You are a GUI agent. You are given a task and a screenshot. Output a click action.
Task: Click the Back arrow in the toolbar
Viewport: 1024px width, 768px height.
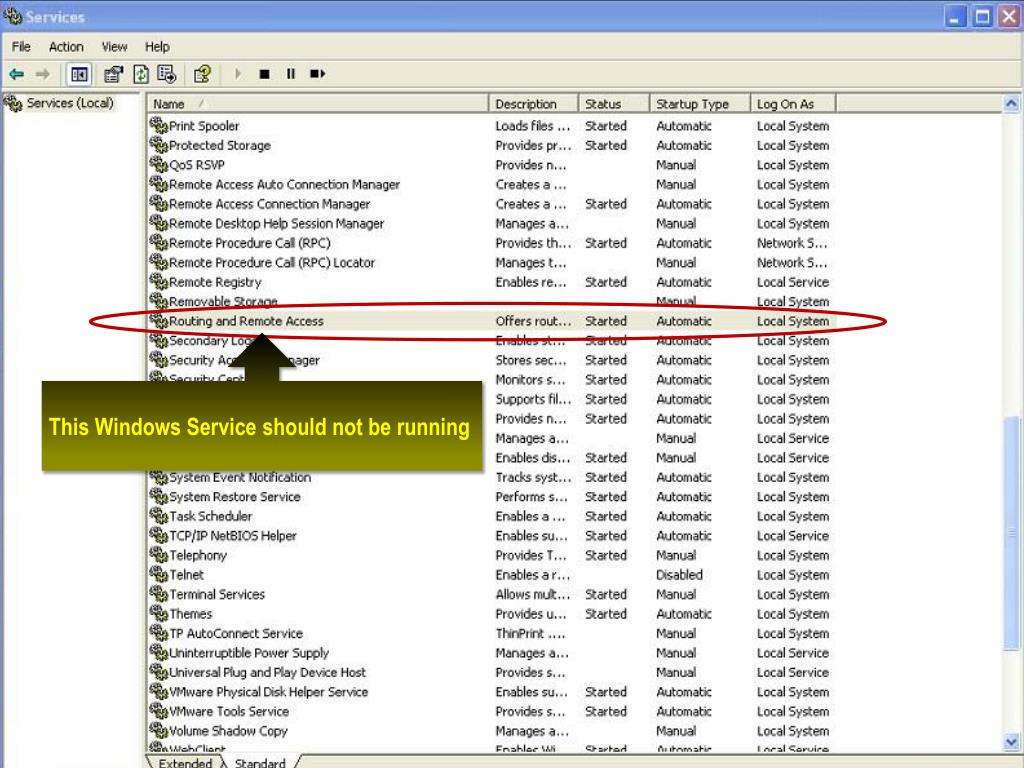pyautogui.click(x=16, y=74)
